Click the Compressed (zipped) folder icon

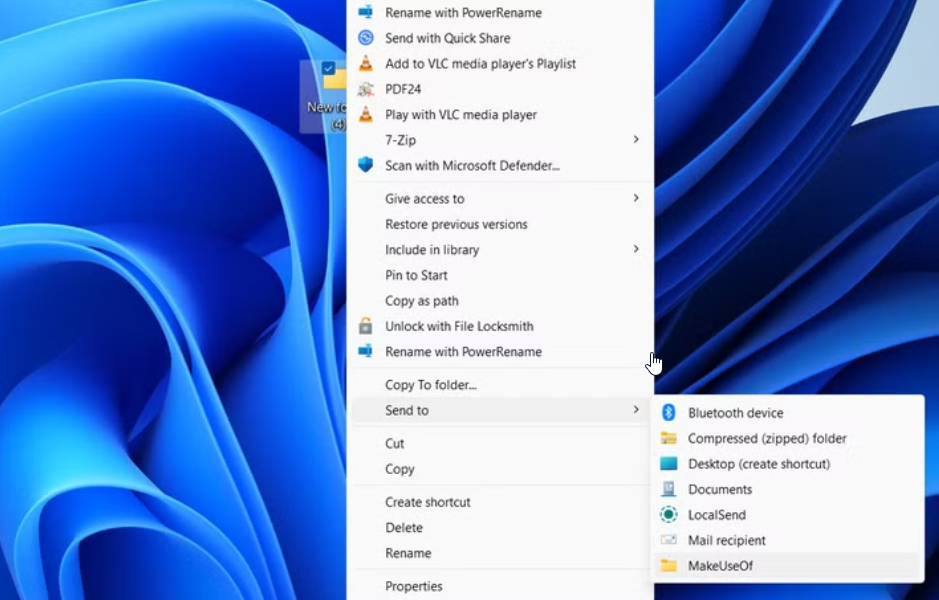669,438
